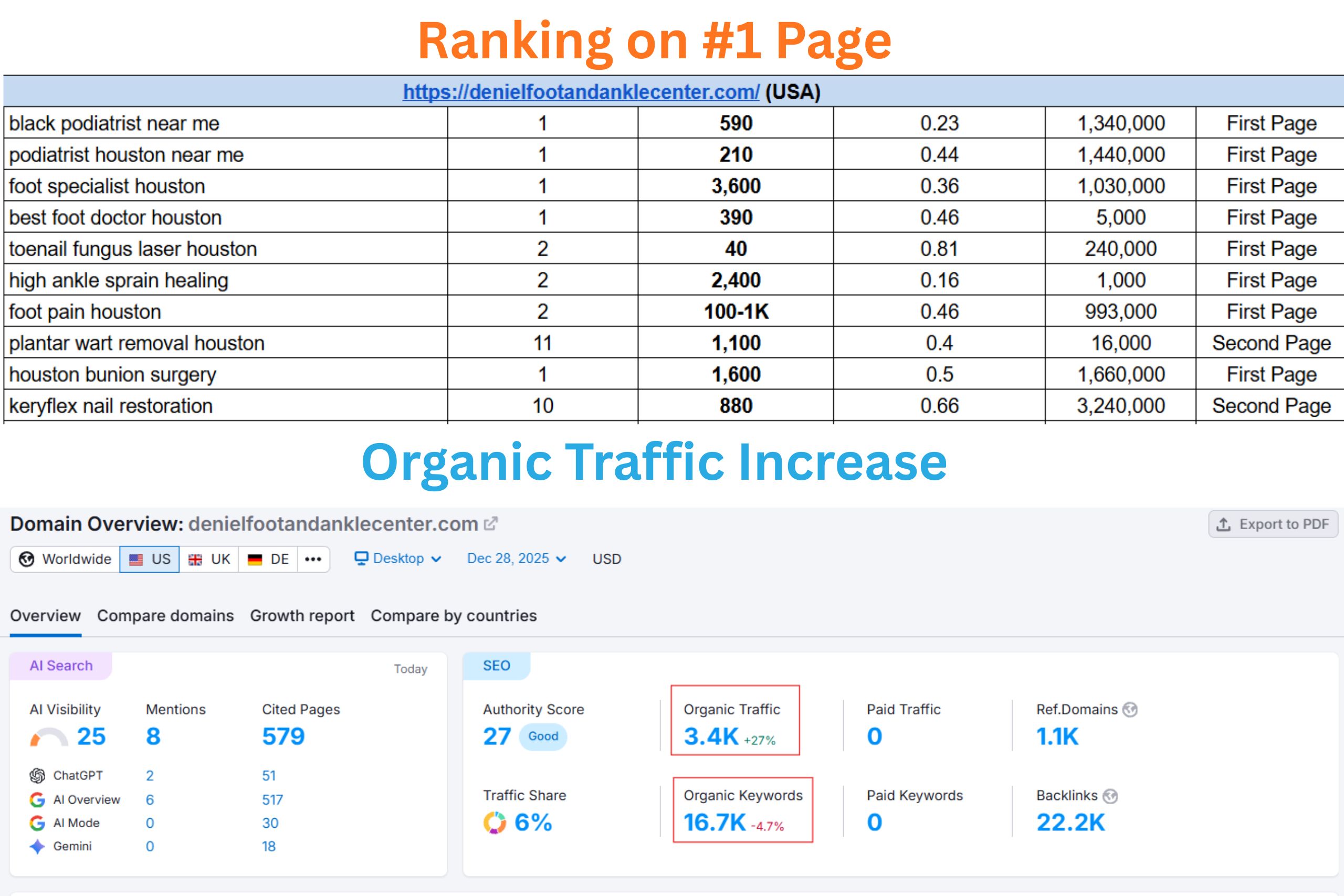Open the Compare by countries tab
Viewport: 1344px width, 896px height.
click(x=453, y=616)
